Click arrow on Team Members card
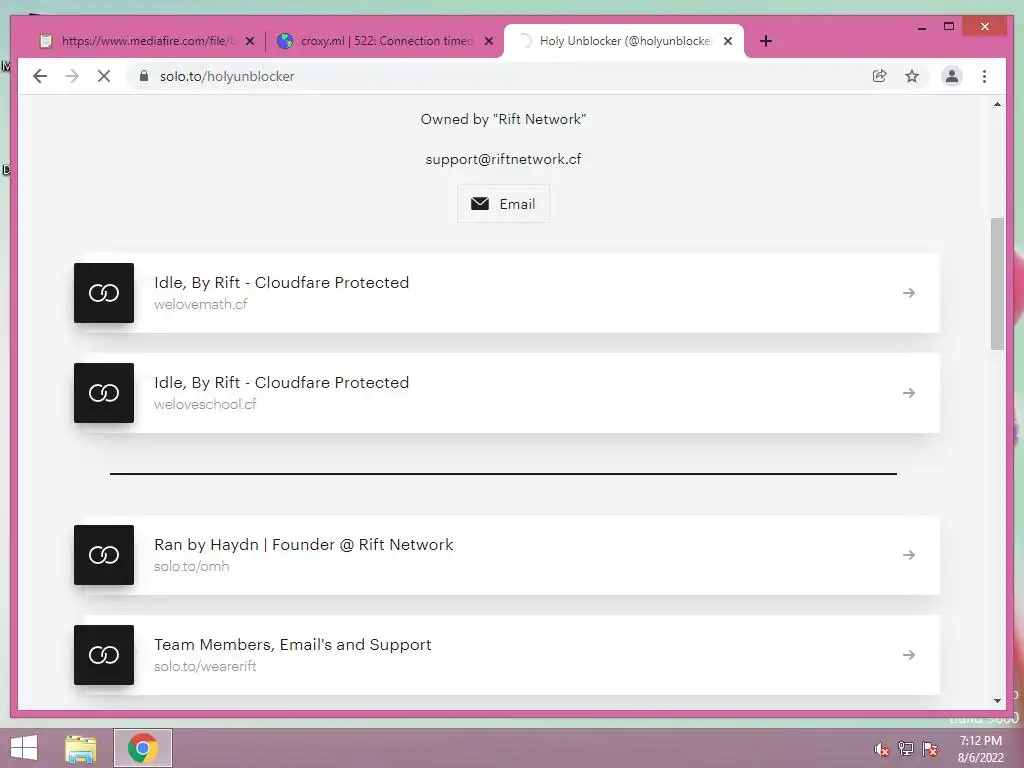 pos(908,655)
